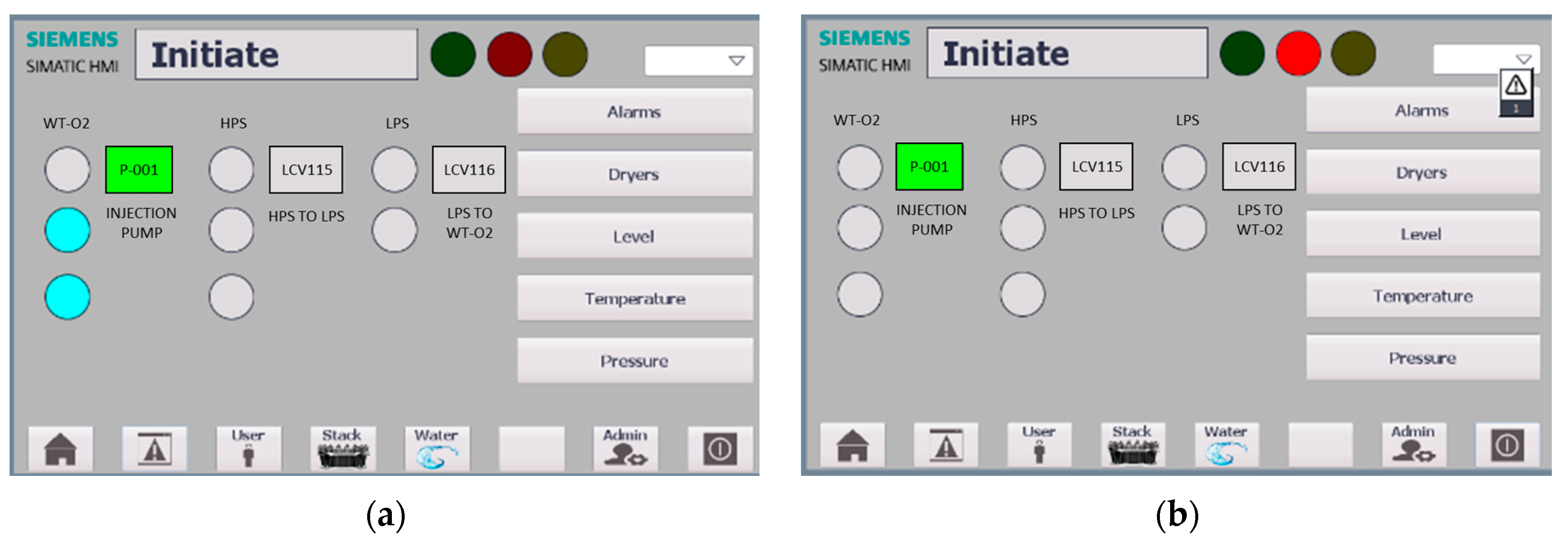Toggle the LCV116 valve button in panel (b)
The image size is (1568, 544).
coord(1259,167)
